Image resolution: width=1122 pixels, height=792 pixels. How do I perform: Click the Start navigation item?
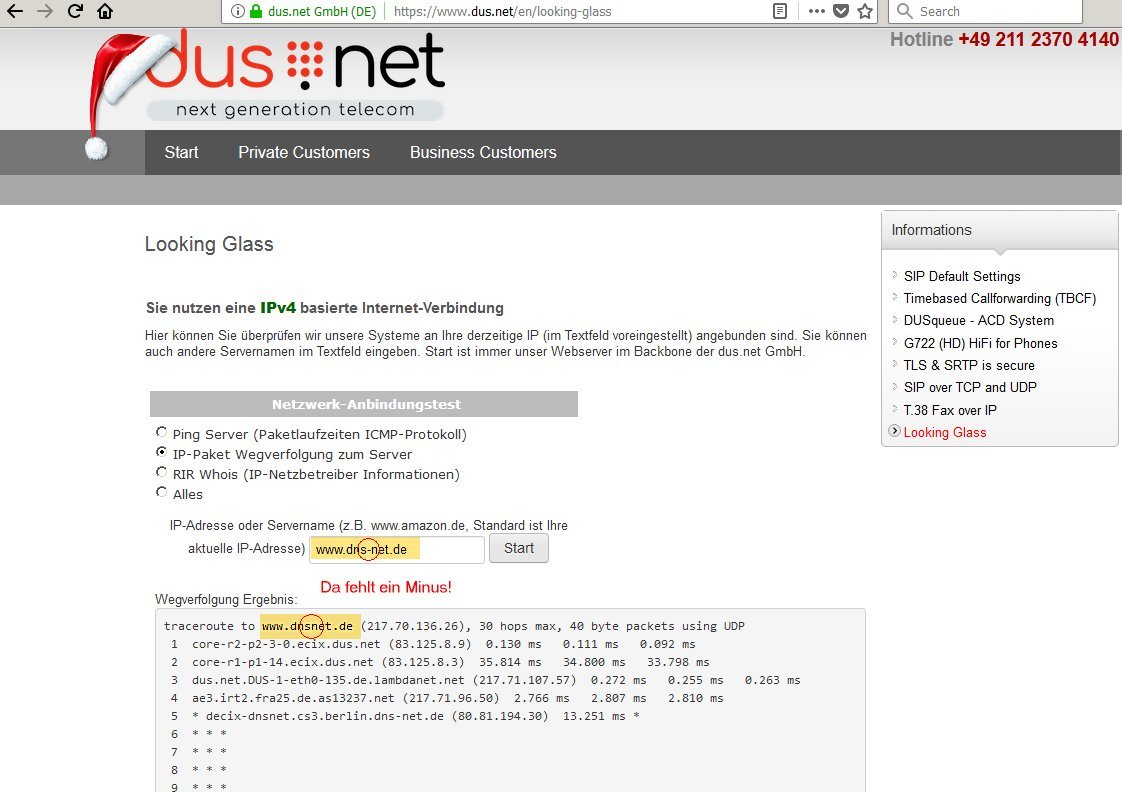pyautogui.click(x=181, y=153)
